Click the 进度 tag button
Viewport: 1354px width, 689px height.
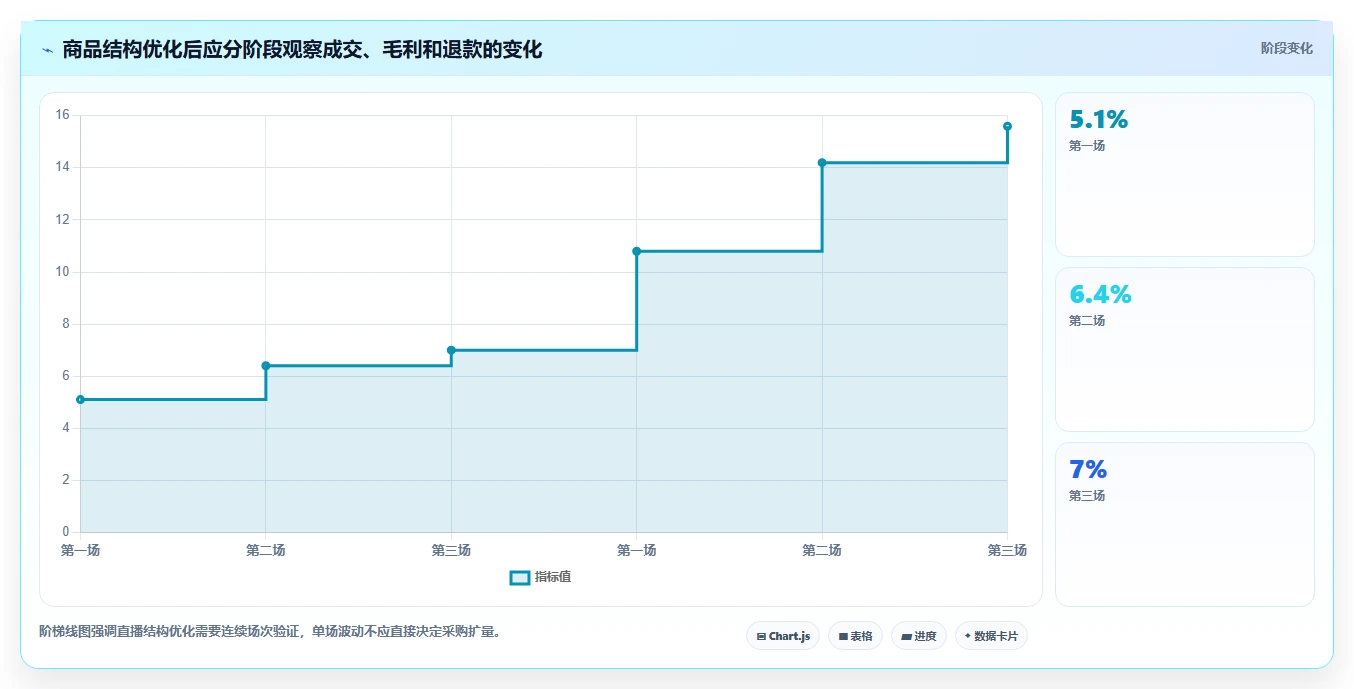(x=919, y=636)
